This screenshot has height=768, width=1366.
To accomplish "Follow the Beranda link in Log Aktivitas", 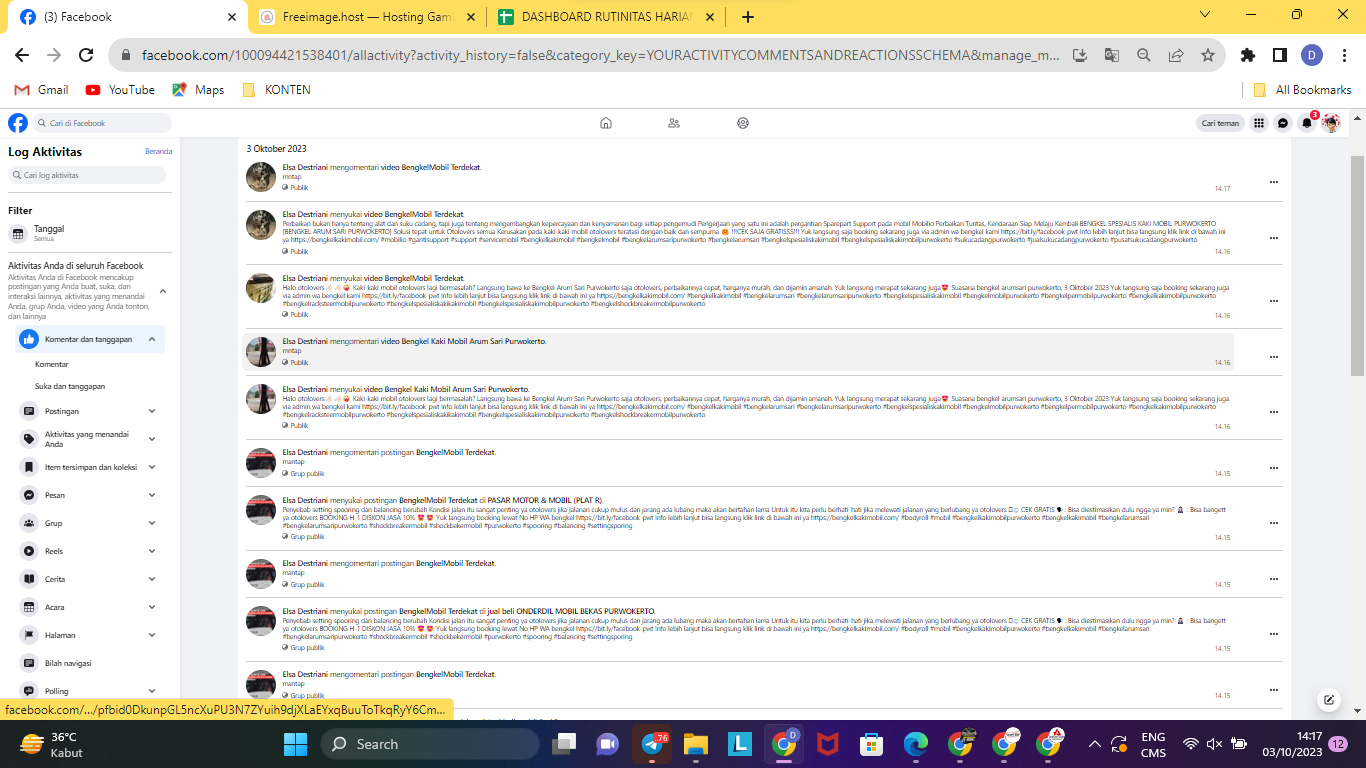I will [x=159, y=152].
